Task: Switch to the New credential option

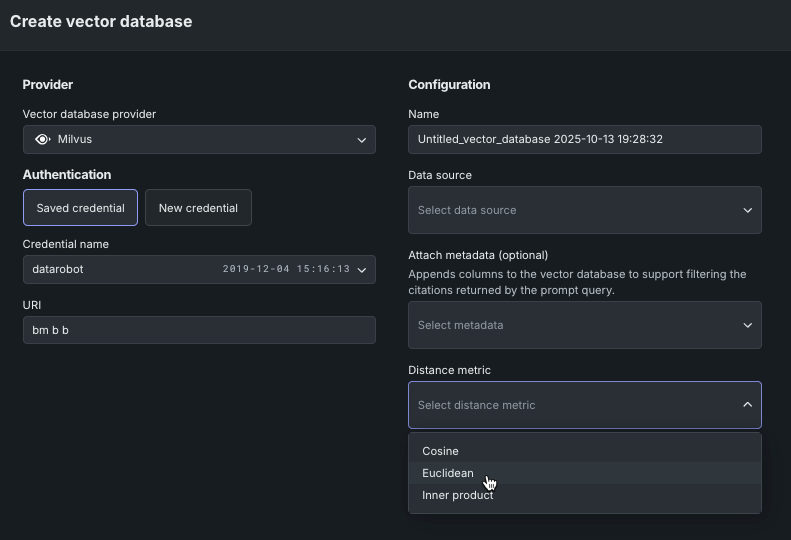Action: pos(198,208)
